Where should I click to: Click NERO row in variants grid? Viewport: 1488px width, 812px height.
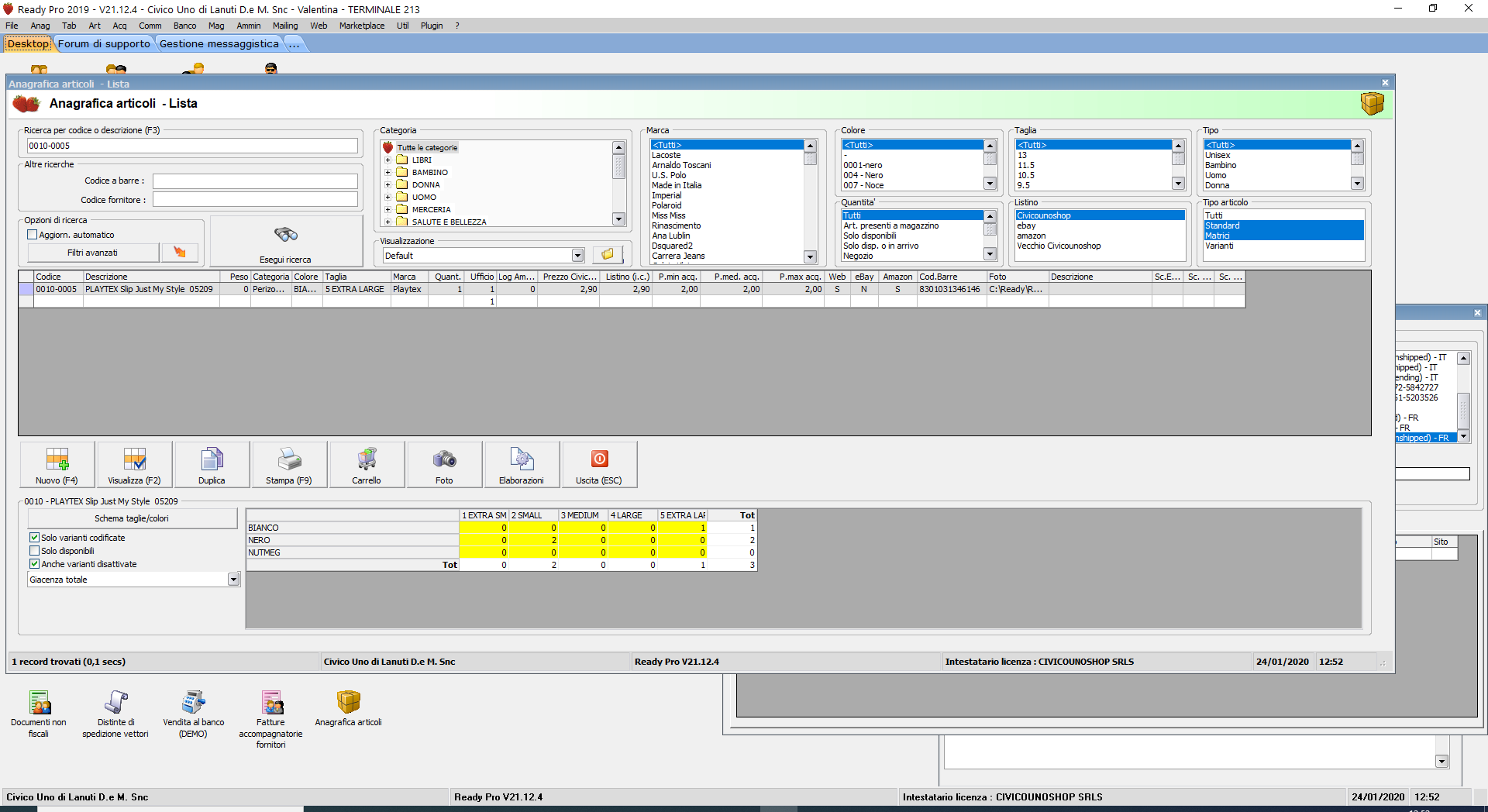(501, 540)
